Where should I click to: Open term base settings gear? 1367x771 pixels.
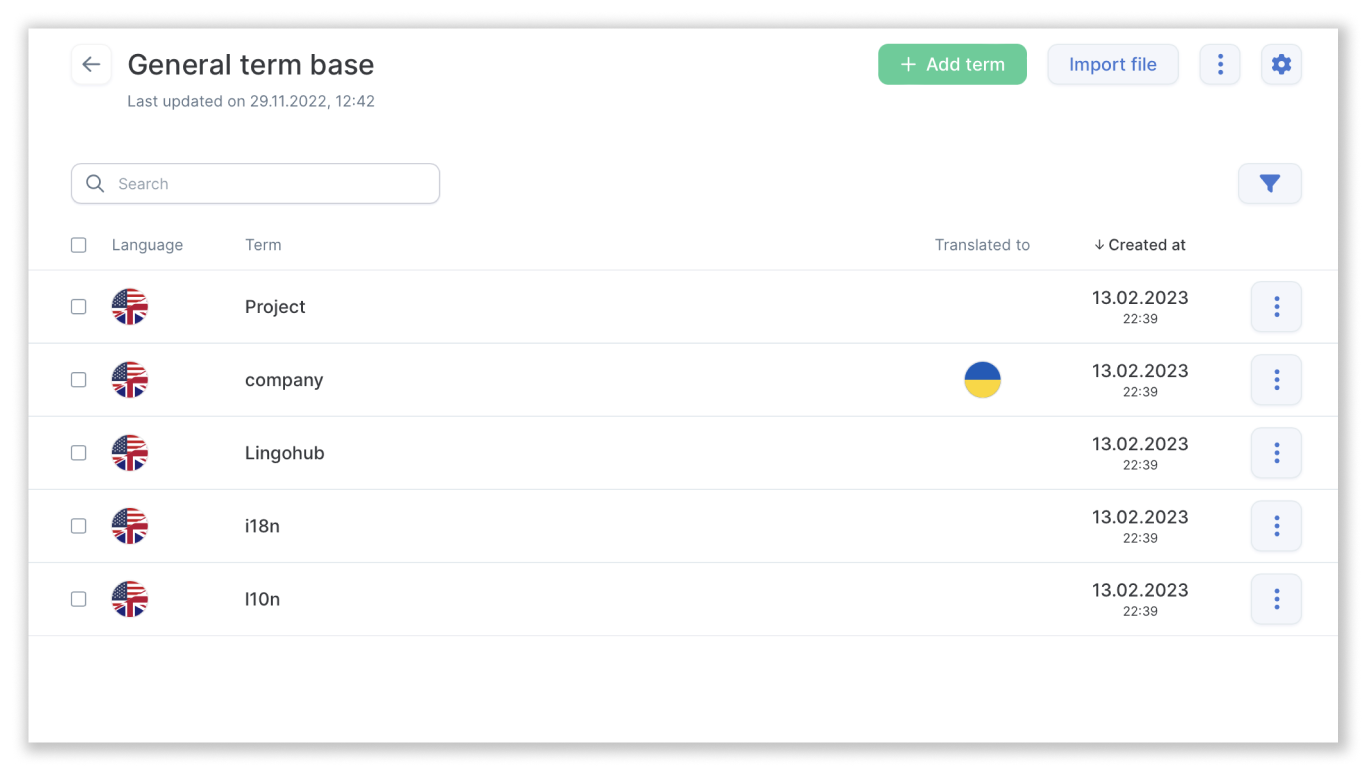pyautogui.click(x=1281, y=65)
